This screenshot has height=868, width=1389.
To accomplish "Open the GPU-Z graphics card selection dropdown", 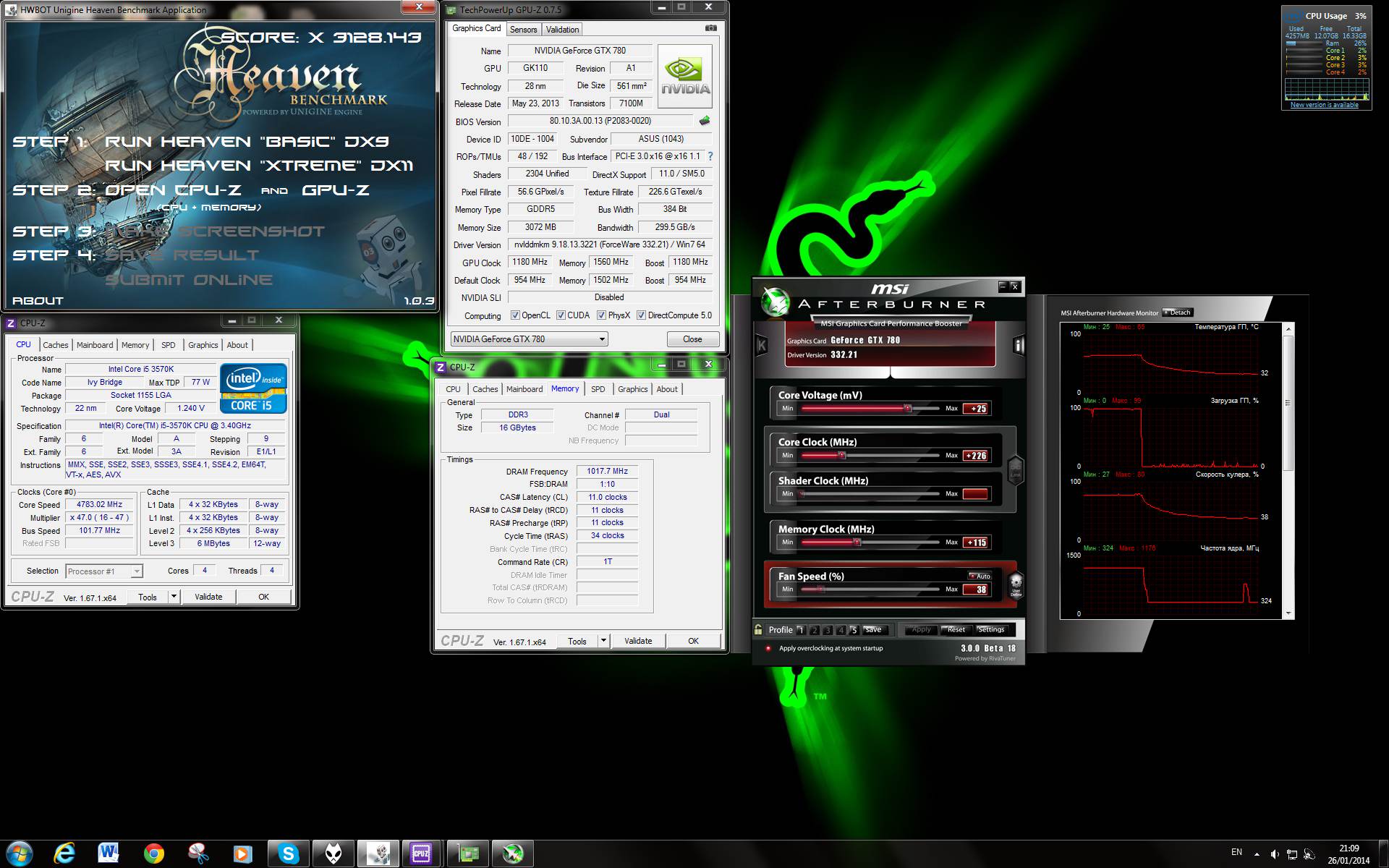I will click(529, 339).
